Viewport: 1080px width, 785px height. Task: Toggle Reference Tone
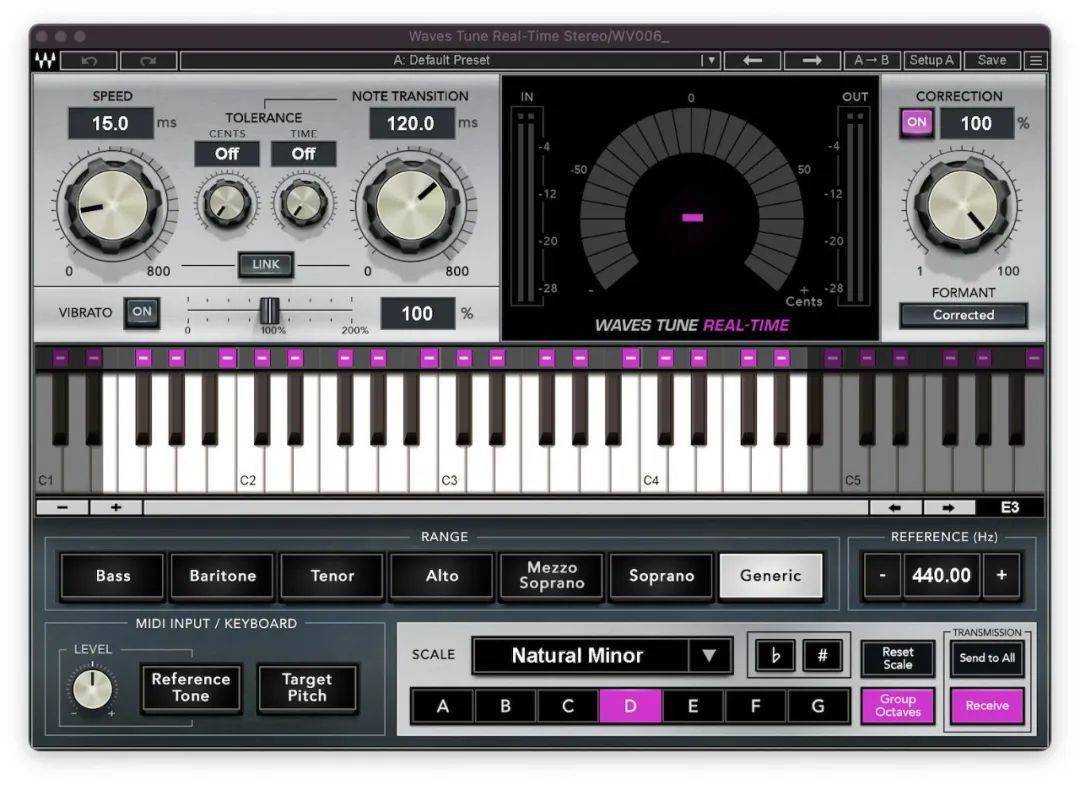tap(191, 687)
